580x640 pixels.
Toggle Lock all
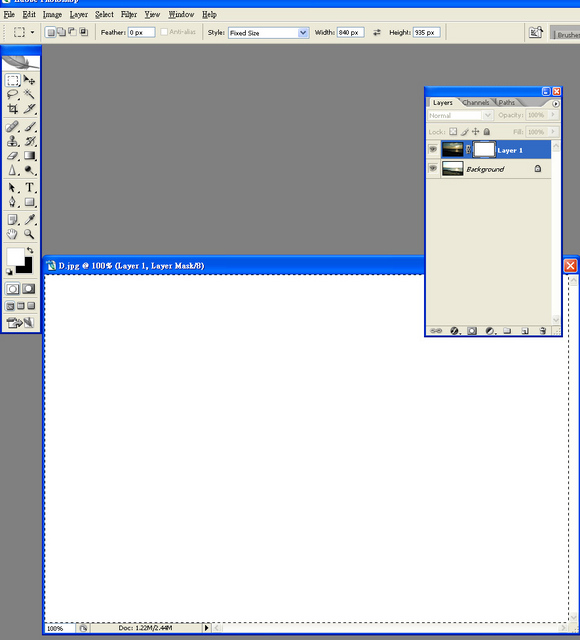[x=487, y=131]
